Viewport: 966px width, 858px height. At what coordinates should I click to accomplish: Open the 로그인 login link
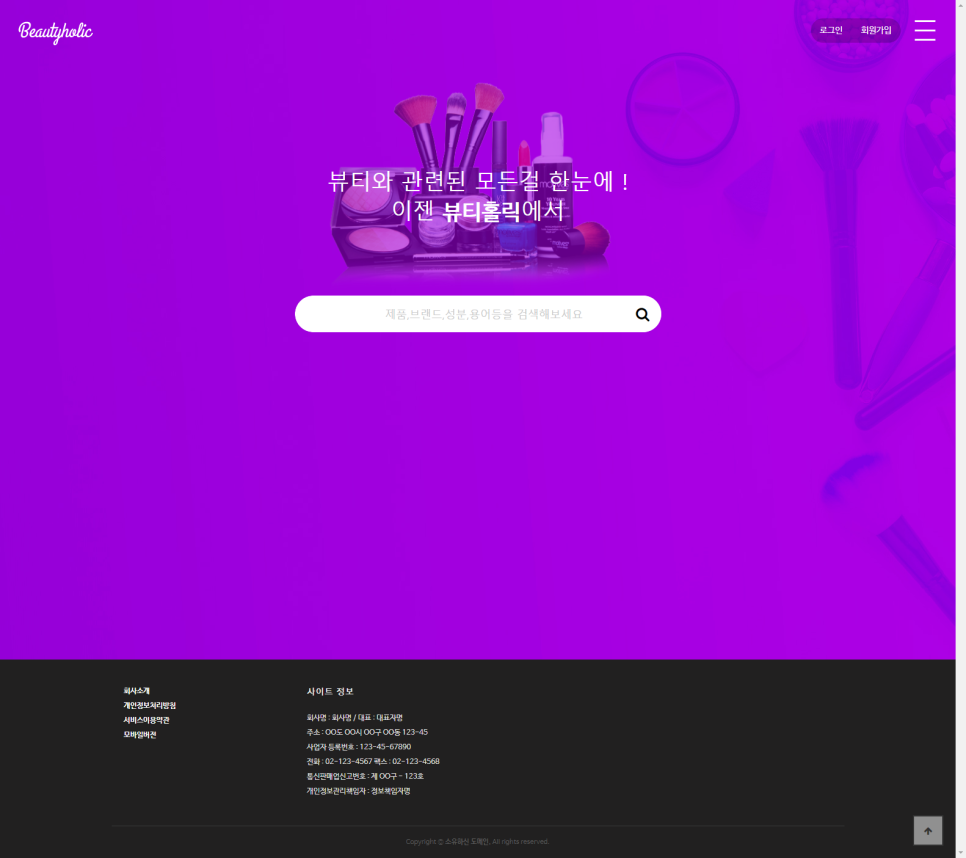pyautogui.click(x=831, y=30)
